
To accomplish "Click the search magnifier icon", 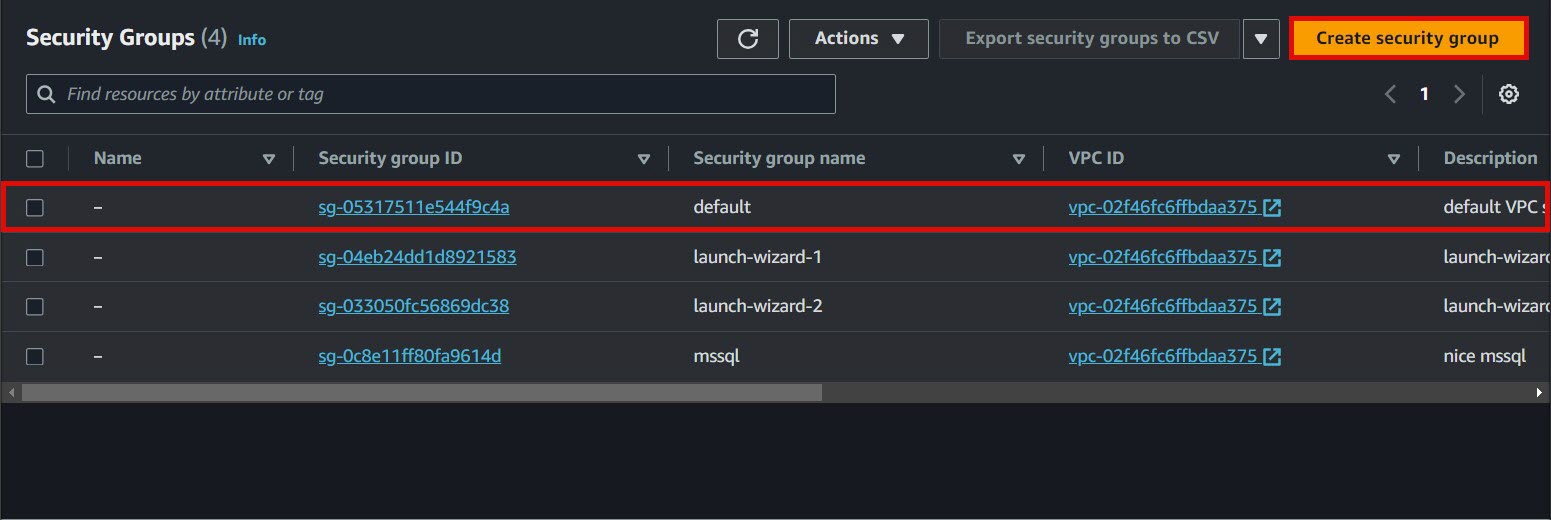I will [x=45, y=94].
